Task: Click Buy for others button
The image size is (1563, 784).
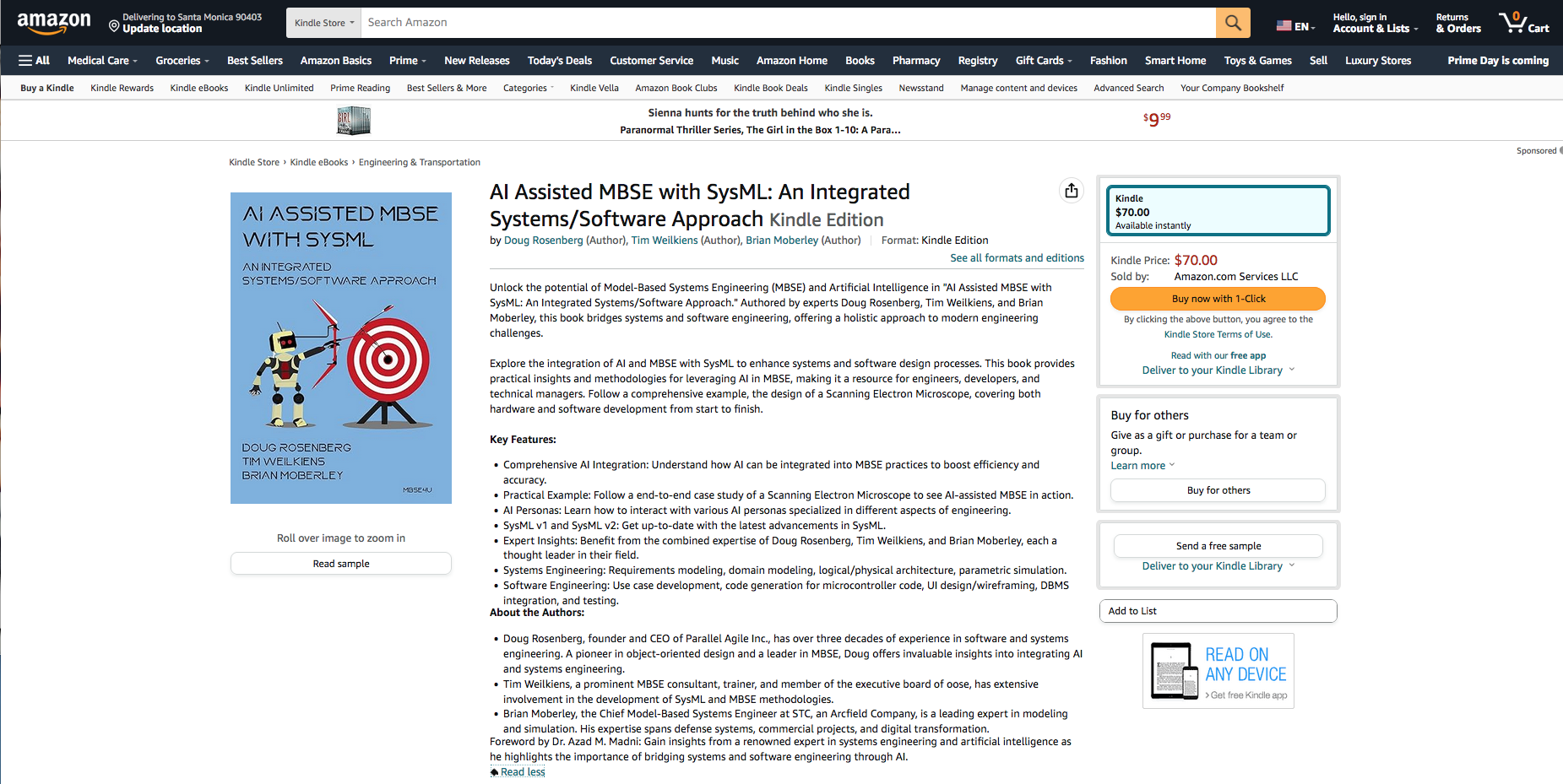Action: click(x=1218, y=490)
